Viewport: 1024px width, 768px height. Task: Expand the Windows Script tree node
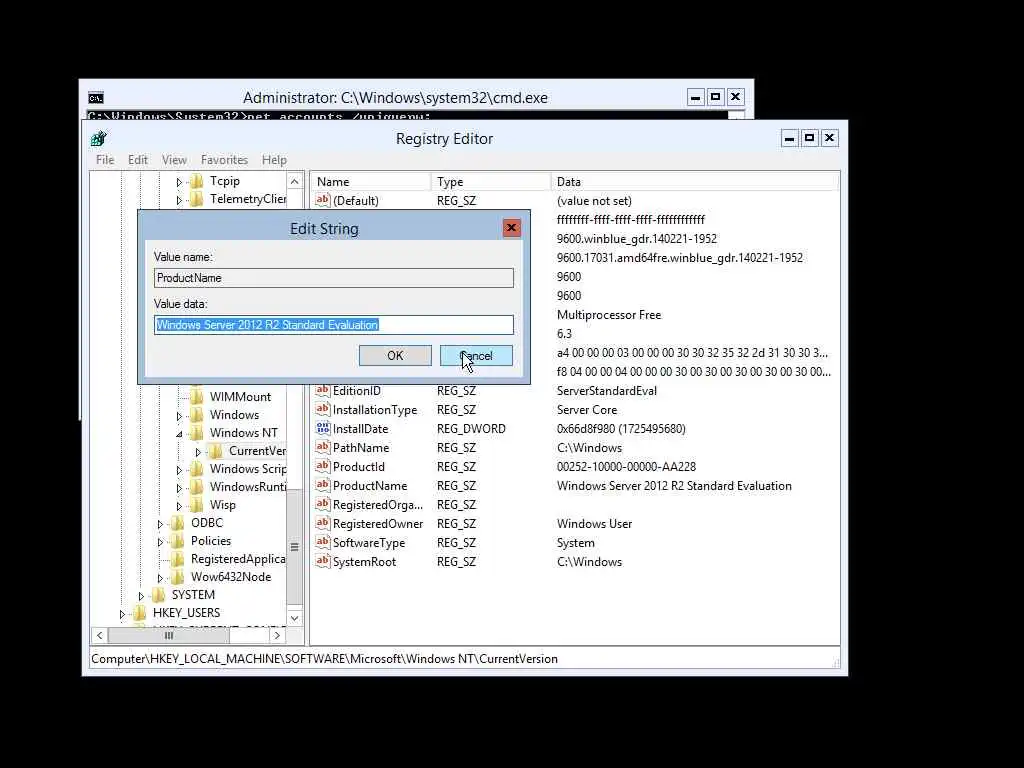click(x=179, y=470)
